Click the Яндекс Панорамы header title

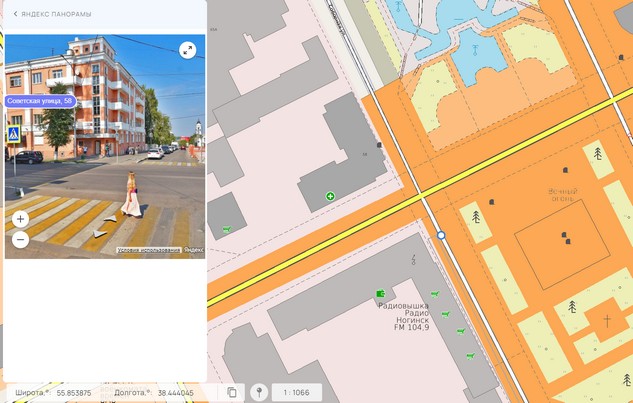[58, 14]
